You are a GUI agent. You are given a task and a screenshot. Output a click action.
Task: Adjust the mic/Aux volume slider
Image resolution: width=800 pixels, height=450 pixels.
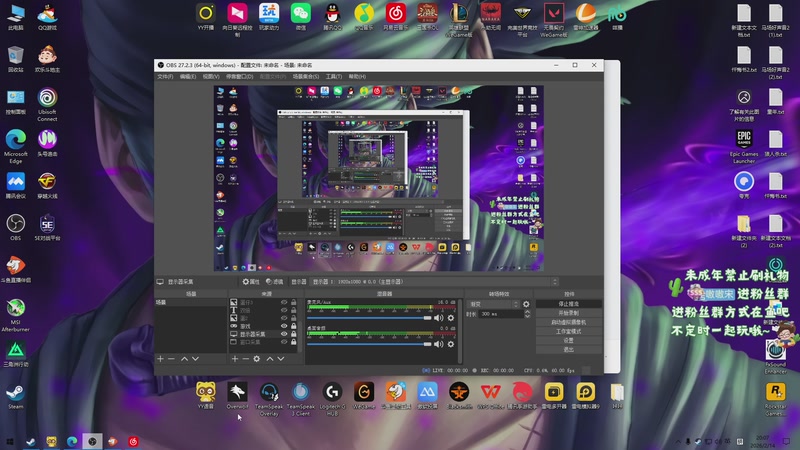pyautogui.click(x=369, y=318)
